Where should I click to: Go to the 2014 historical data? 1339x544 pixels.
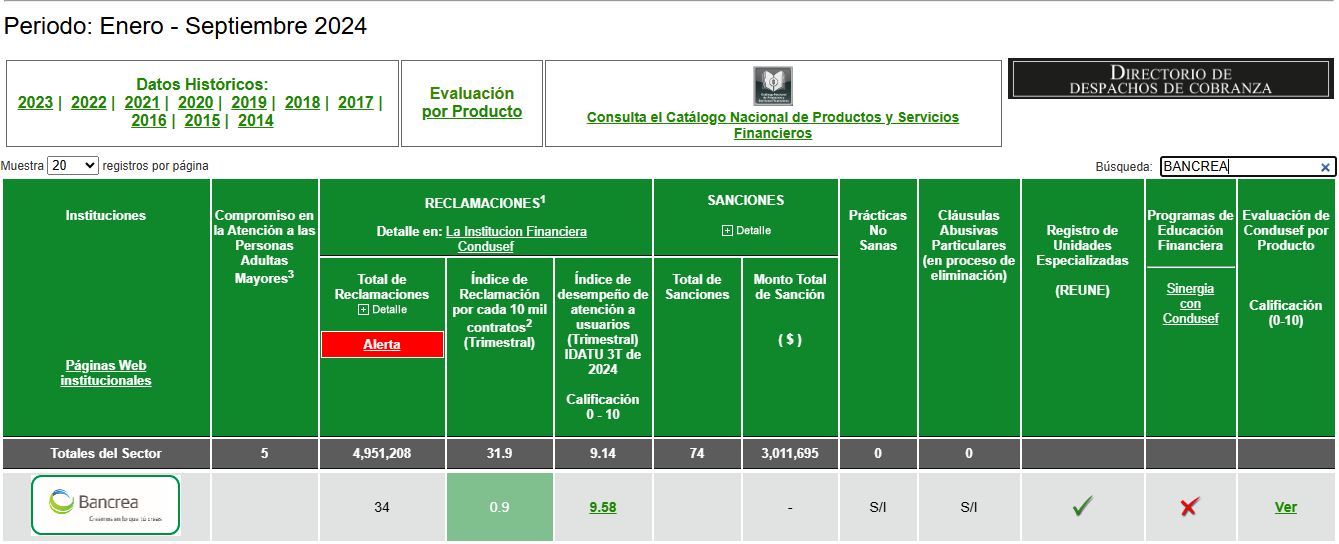[255, 121]
